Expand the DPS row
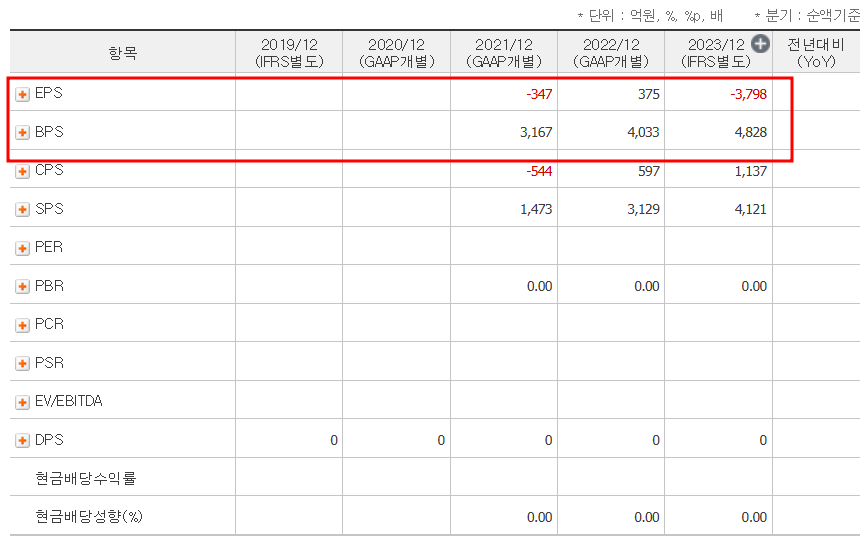 pyautogui.click(x=22, y=440)
